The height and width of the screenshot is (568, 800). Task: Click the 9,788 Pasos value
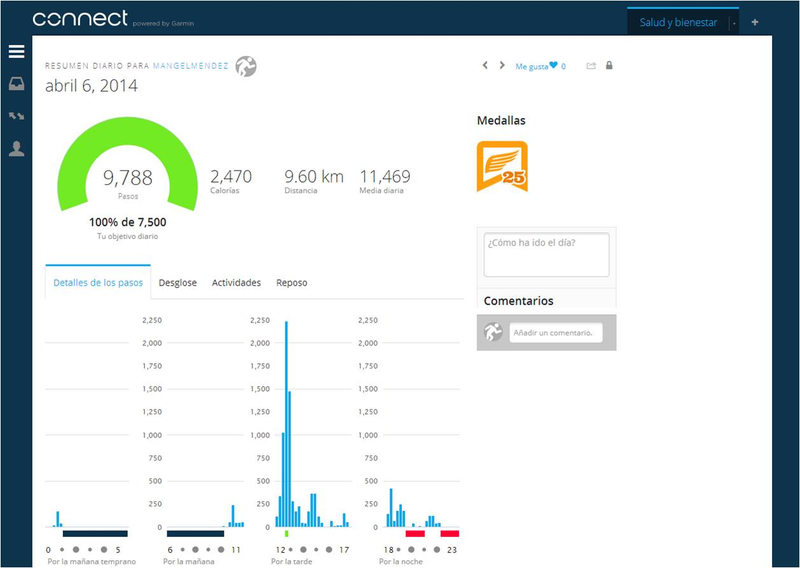128,178
